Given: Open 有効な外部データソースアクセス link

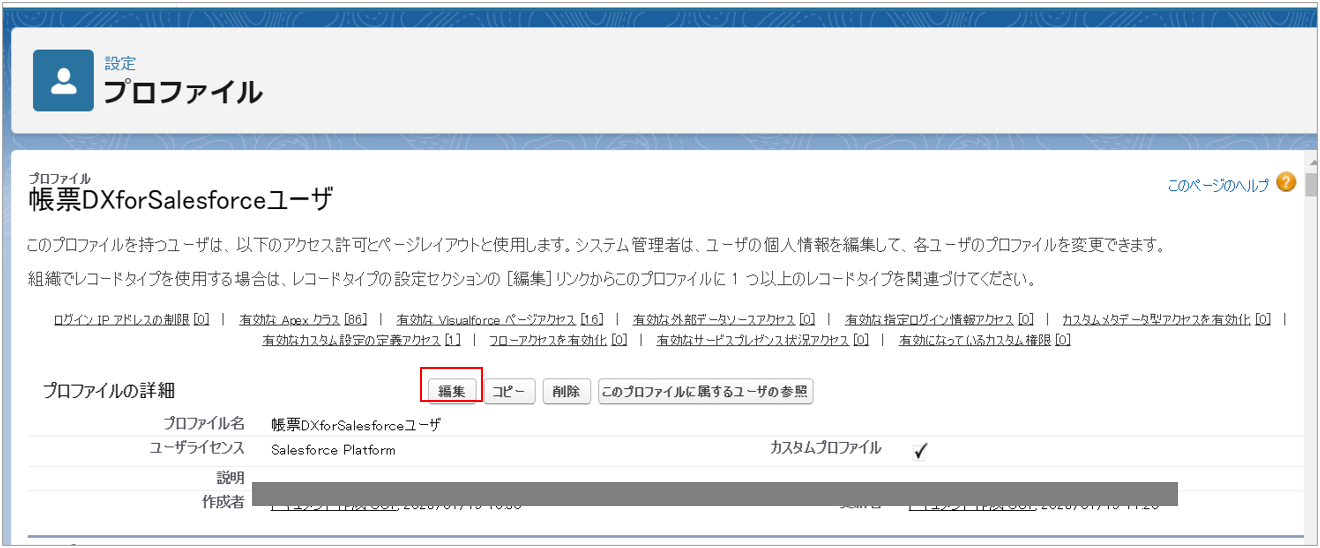Looking at the screenshot, I should pyautogui.click(x=714, y=320).
